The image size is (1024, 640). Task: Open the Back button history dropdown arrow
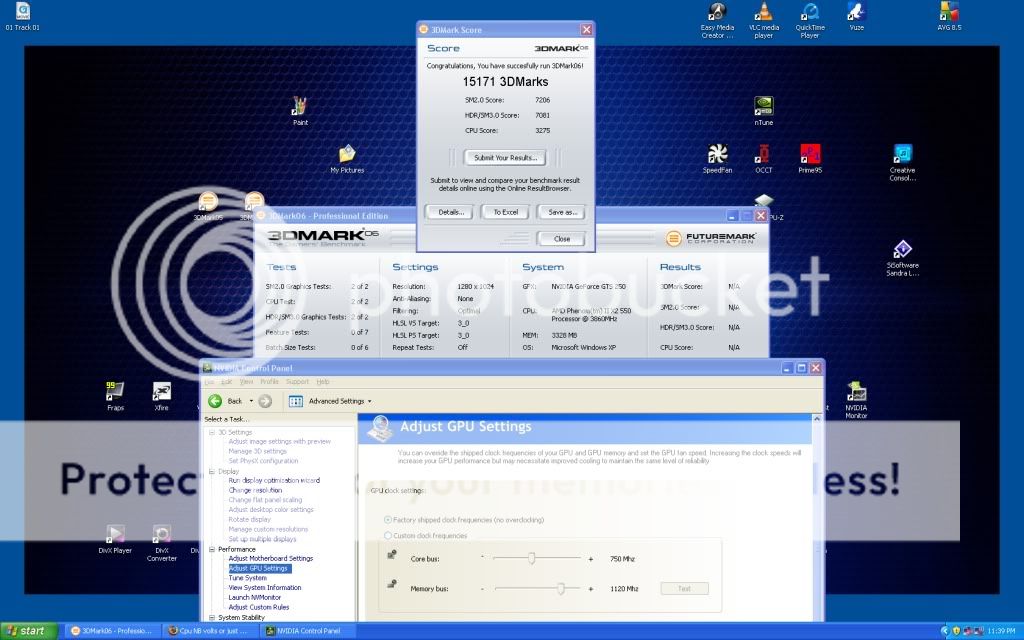[251, 401]
